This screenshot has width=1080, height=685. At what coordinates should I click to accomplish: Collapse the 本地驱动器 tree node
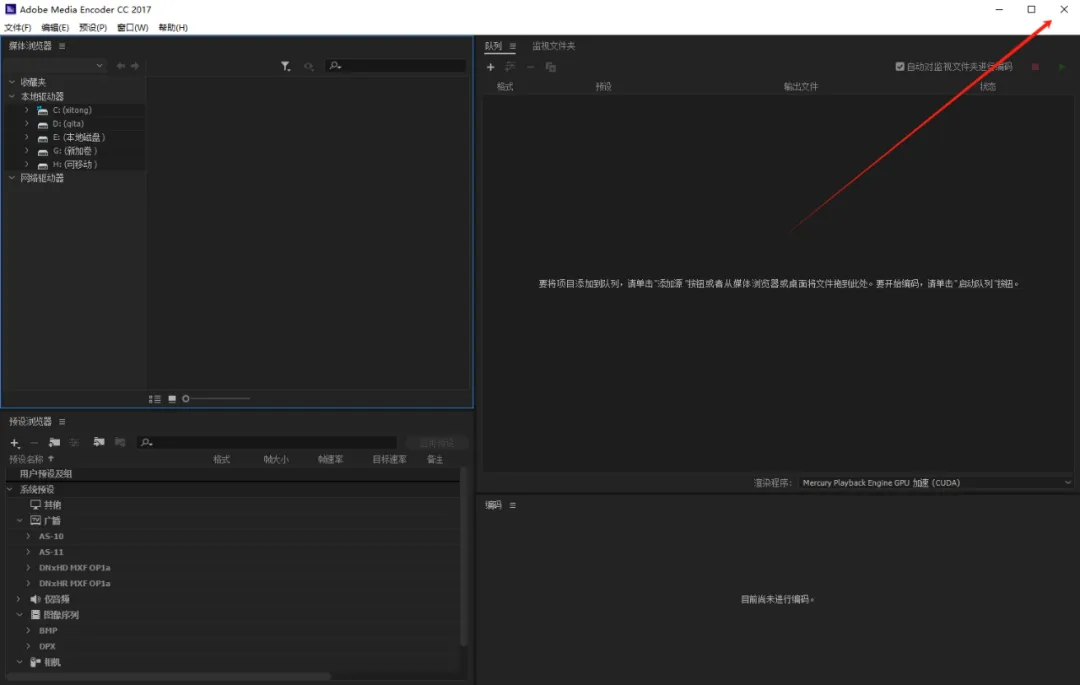(12, 96)
